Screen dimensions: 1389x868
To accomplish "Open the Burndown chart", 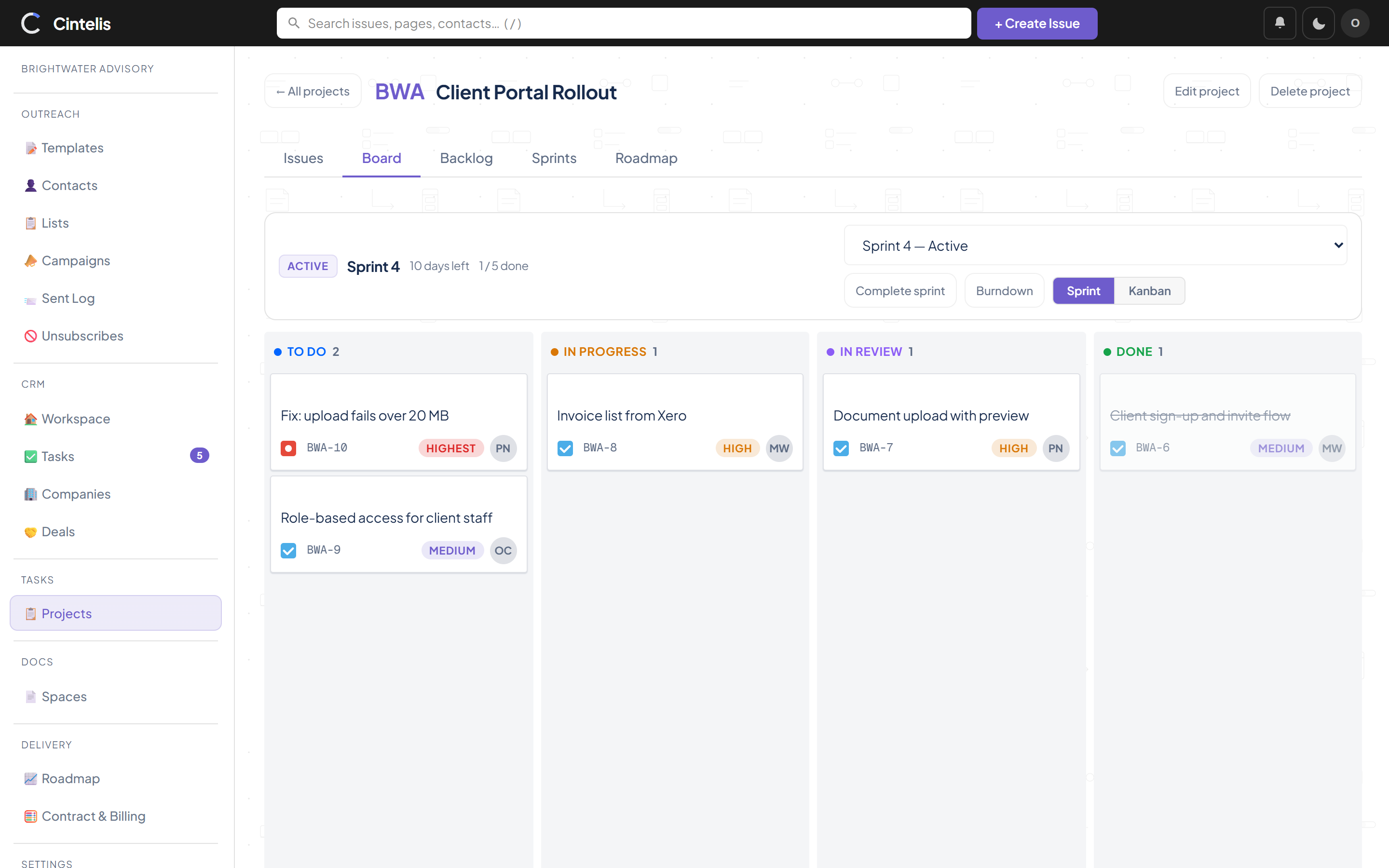I will point(1004,291).
